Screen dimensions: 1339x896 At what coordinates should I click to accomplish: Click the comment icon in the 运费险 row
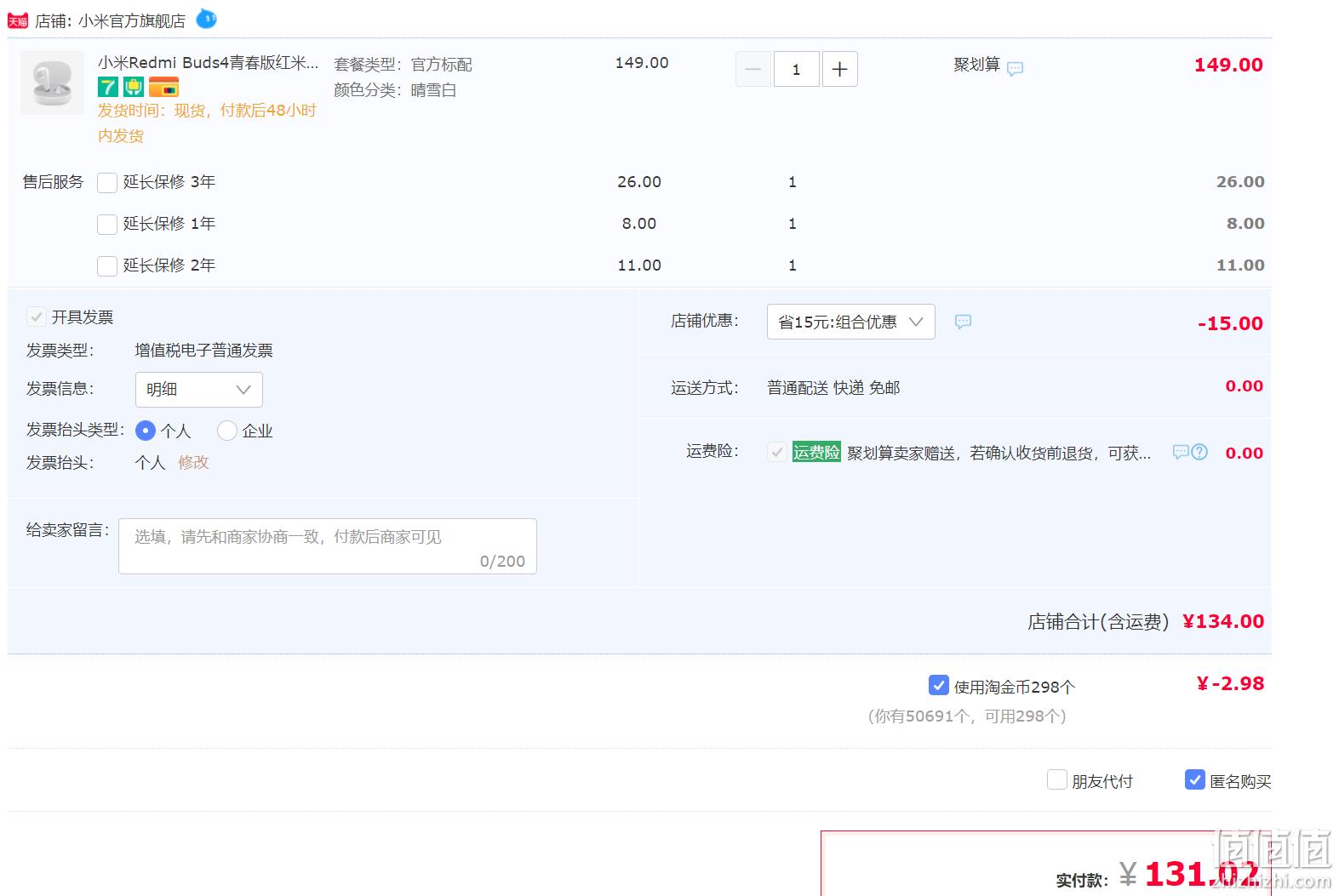tap(1181, 452)
